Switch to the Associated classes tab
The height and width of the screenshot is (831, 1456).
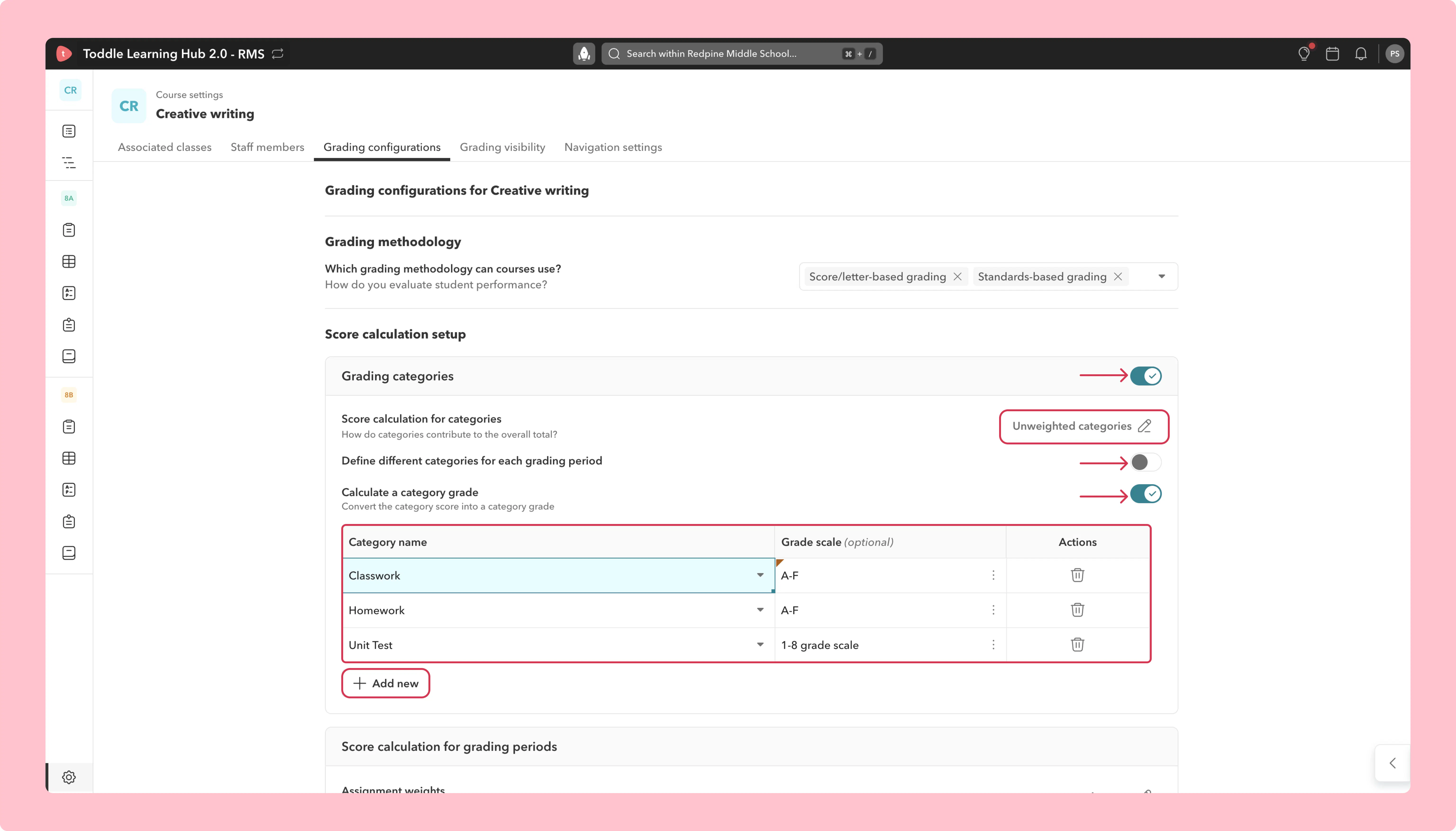pyautogui.click(x=164, y=147)
